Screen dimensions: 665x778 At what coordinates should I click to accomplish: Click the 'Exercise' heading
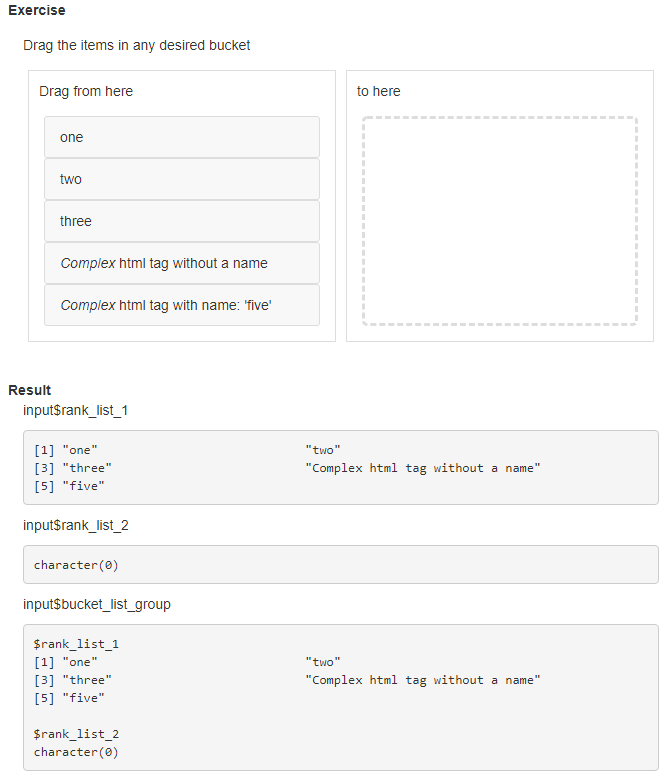(x=36, y=10)
